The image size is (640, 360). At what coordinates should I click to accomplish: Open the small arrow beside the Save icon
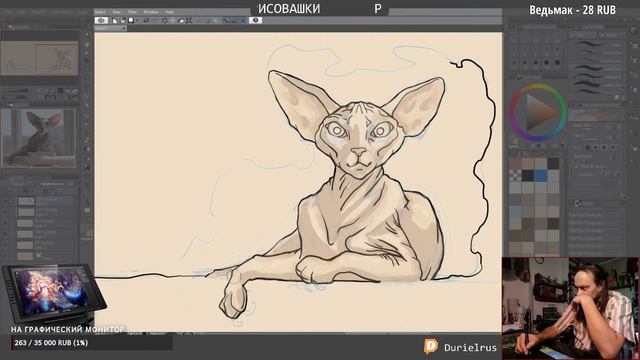coord(137,20)
